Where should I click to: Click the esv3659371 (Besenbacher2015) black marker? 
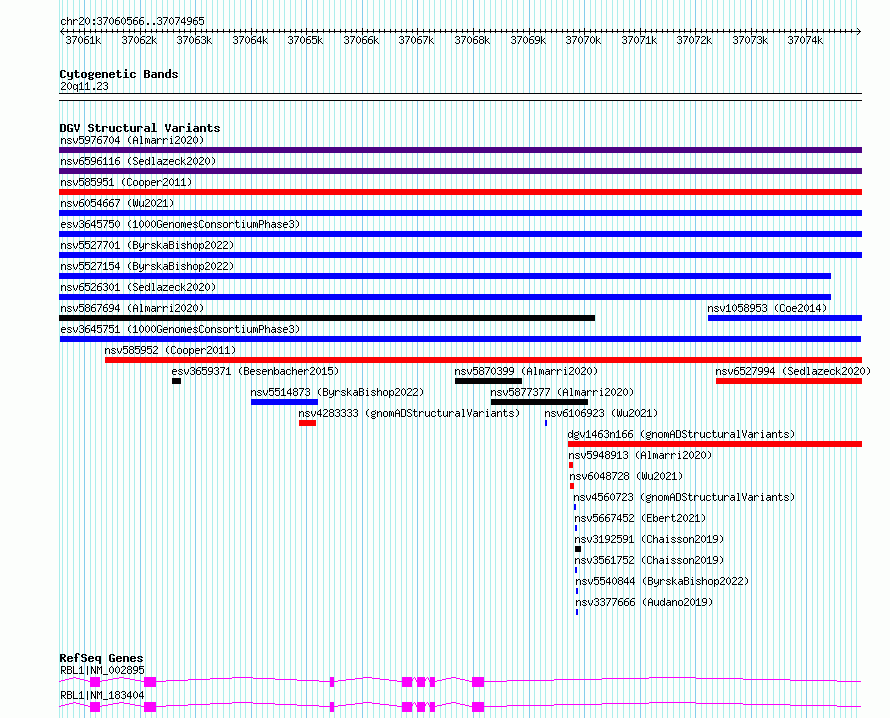pyautogui.click(x=177, y=381)
